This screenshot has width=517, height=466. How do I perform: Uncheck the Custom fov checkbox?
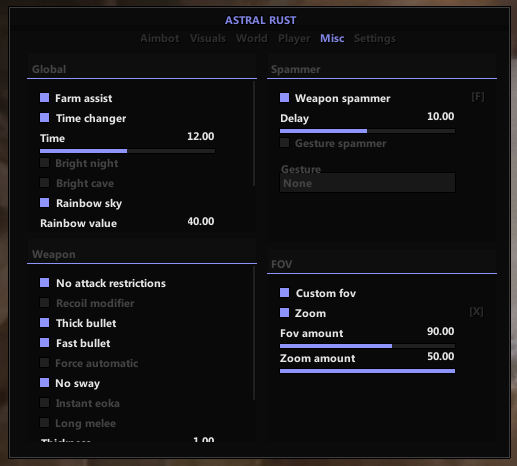point(285,293)
